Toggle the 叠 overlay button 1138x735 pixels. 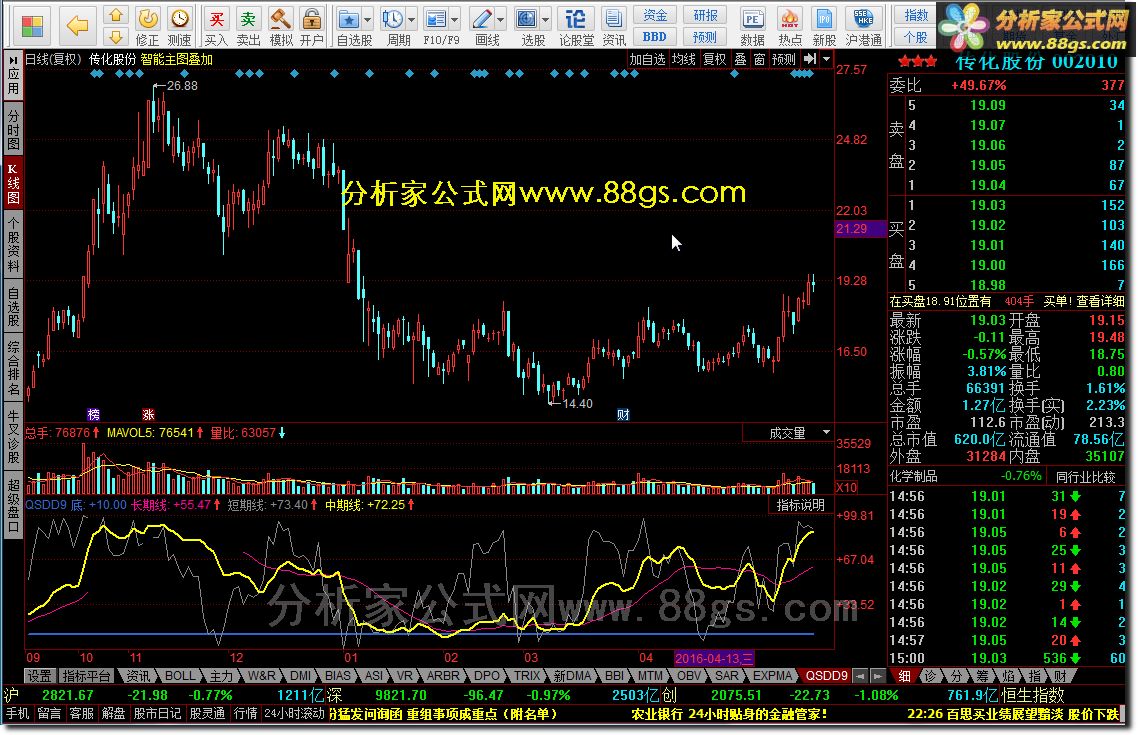(x=740, y=59)
